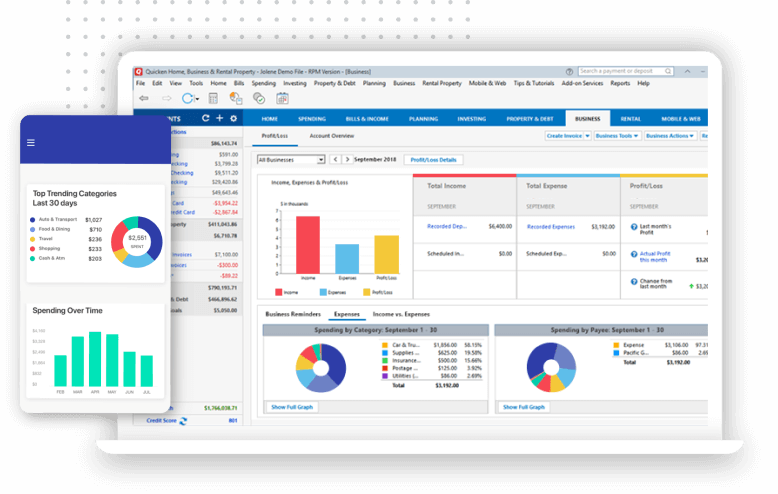
Task: Switch to the SPENDING tab
Action: (312, 119)
